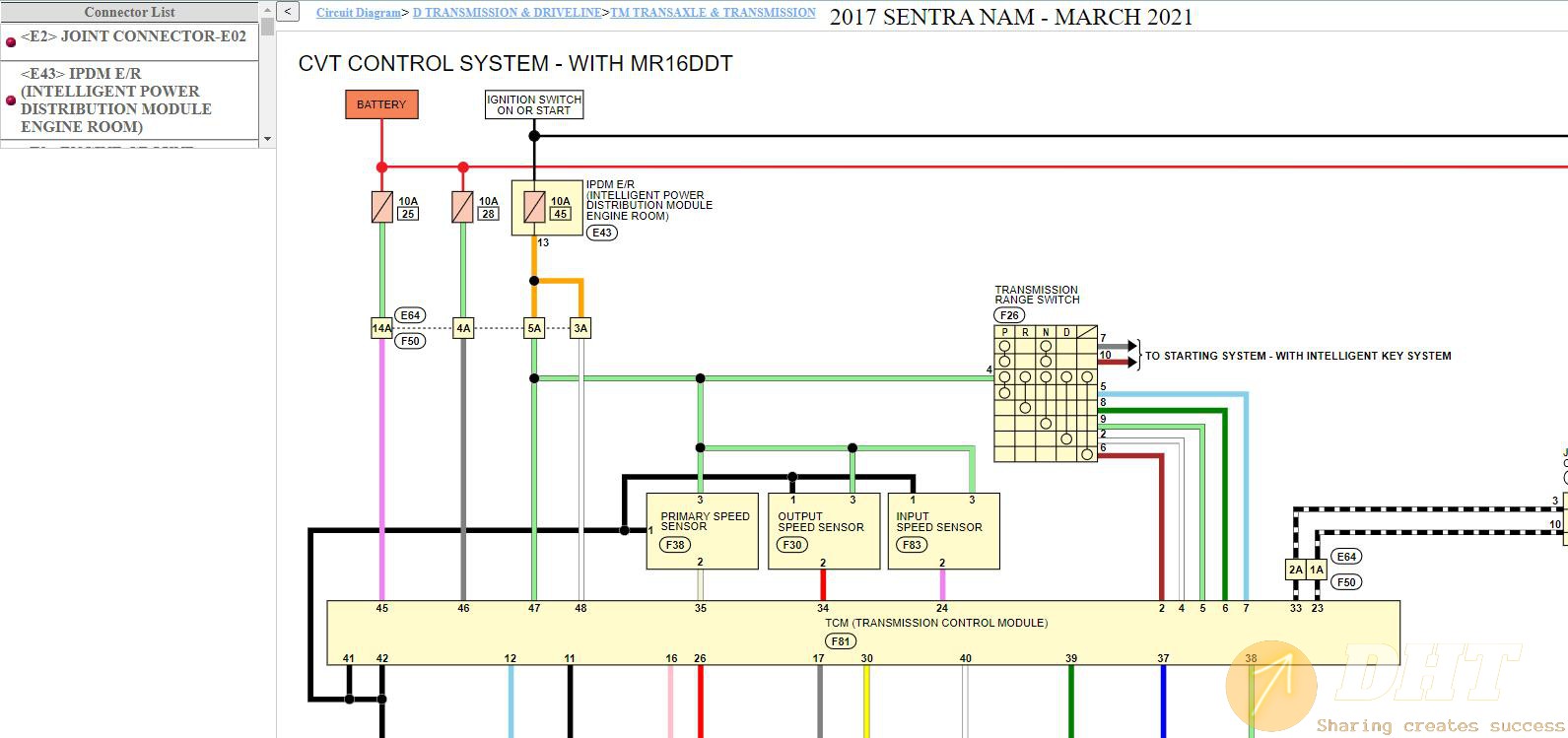Viewport: 1568px width, 738px height.
Task: Open TM TRANSAXLE & TRANSMISSION breadcrumb link
Action: [x=714, y=13]
